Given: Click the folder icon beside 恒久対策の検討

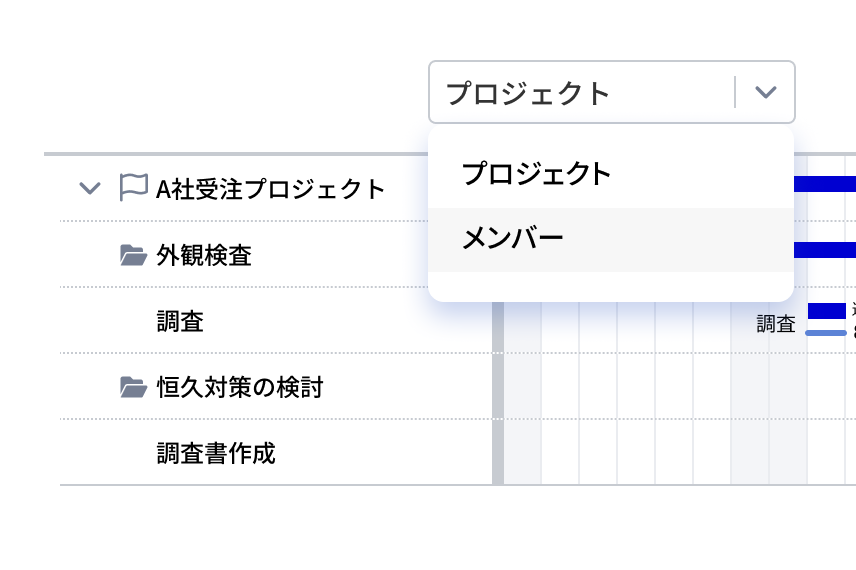Looking at the screenshot, I should click(x=133, y=387).
